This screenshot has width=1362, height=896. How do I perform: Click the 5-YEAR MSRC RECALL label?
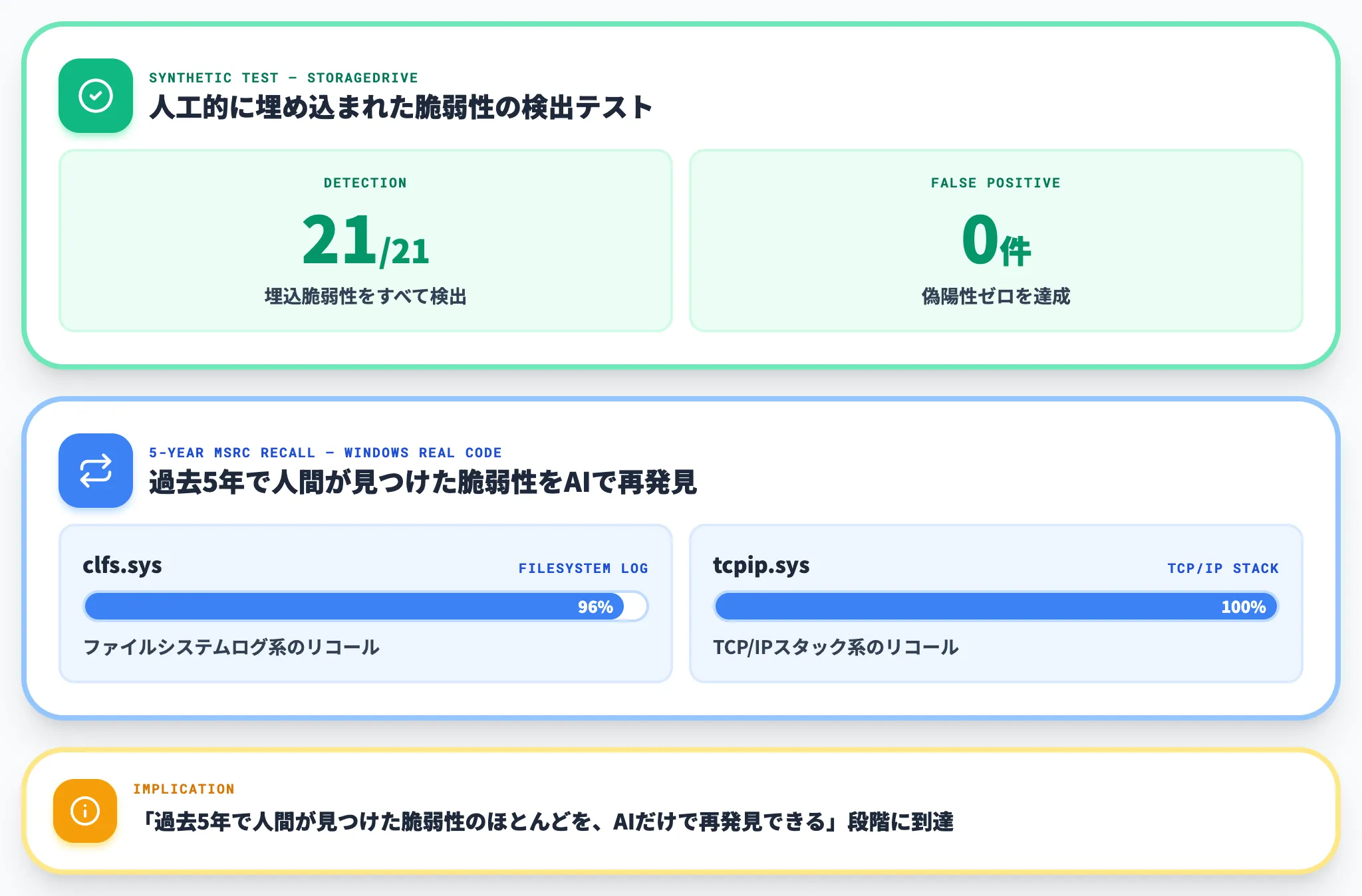pos(325,453)
